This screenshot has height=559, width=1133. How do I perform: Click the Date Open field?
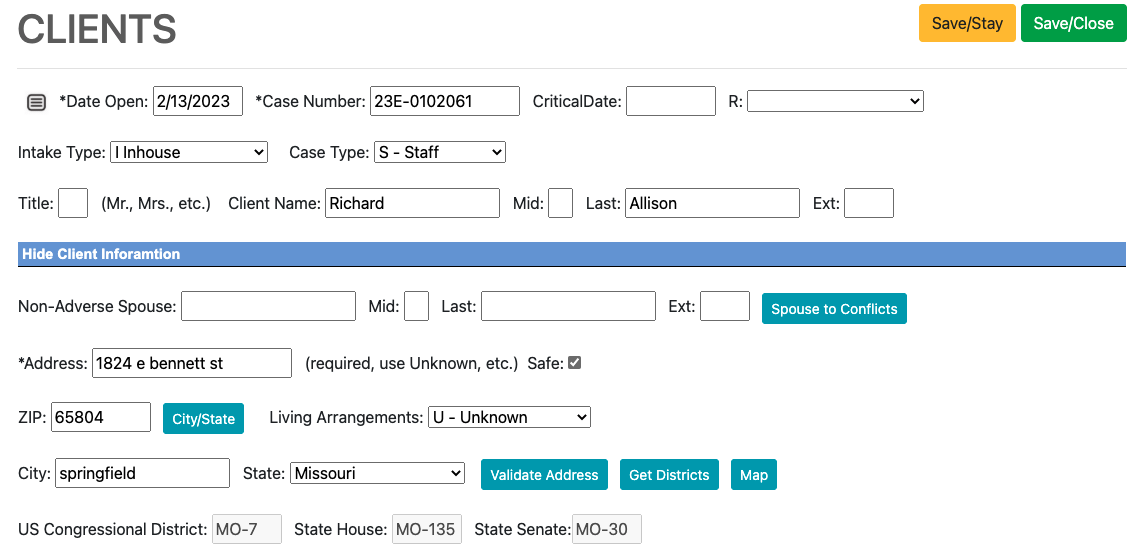click(197, 101)
